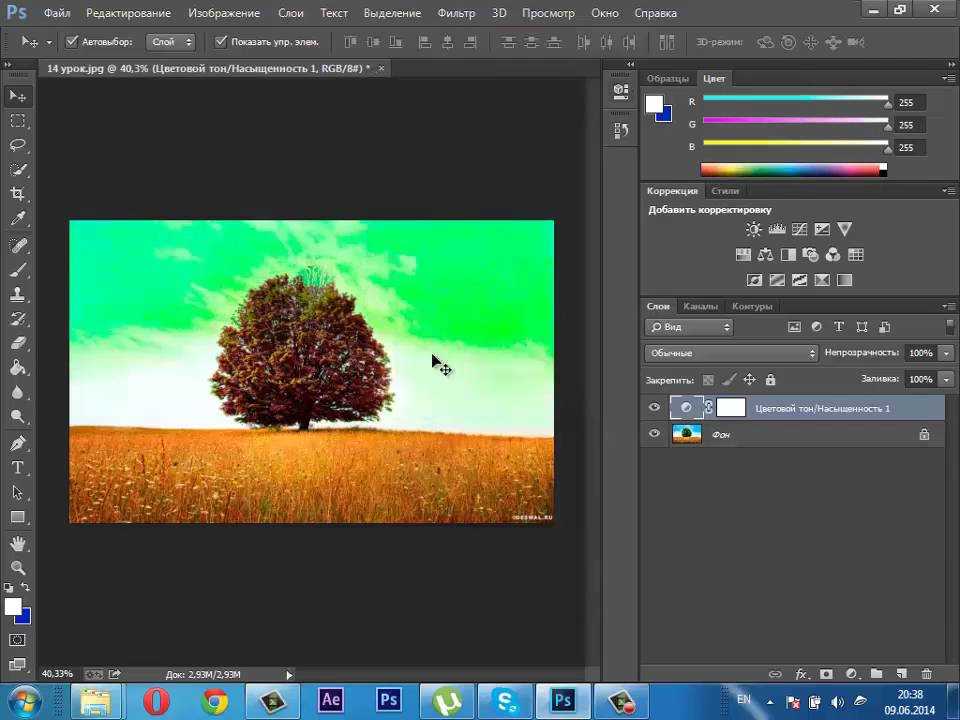This screenshot has height=720, width=960.
Task: Switch to the Образцы tab
Action: (x=667, y=78)
